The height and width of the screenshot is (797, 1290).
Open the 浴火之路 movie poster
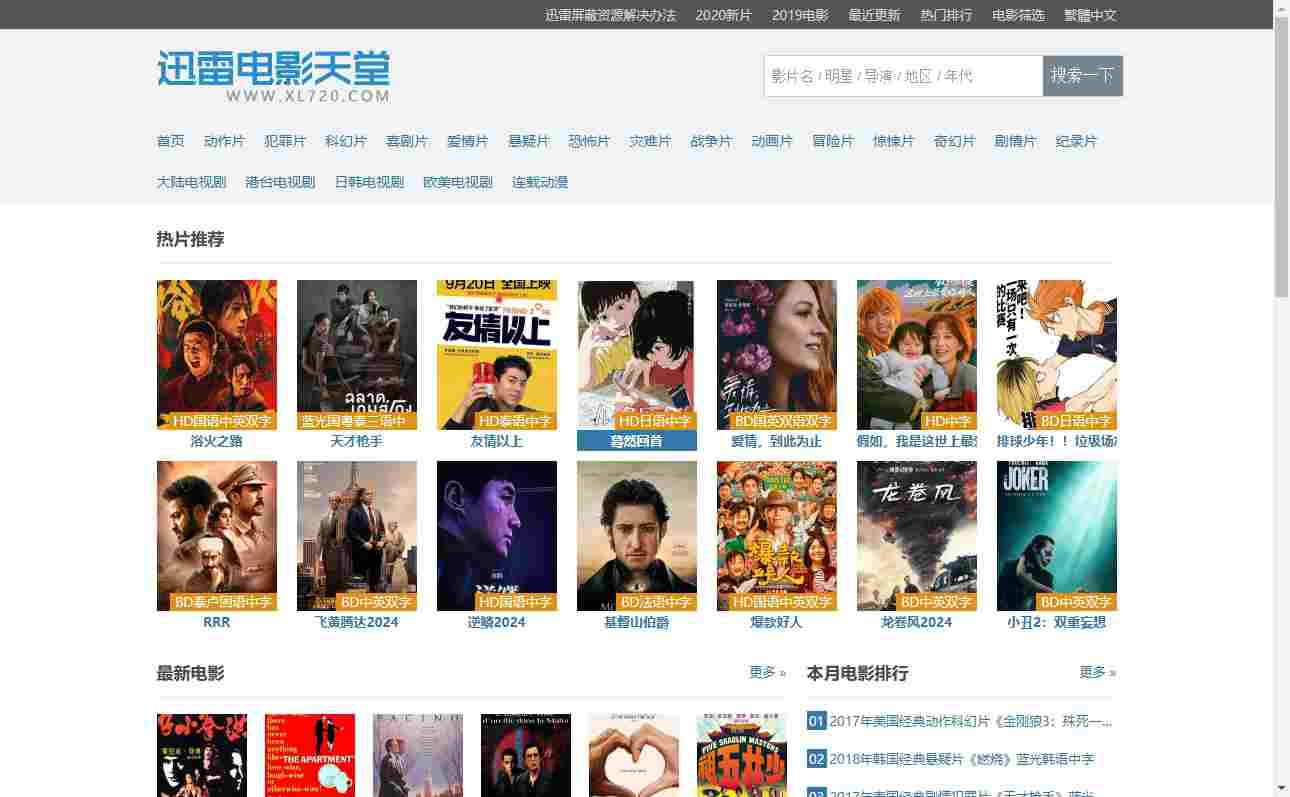click(217, 355)
